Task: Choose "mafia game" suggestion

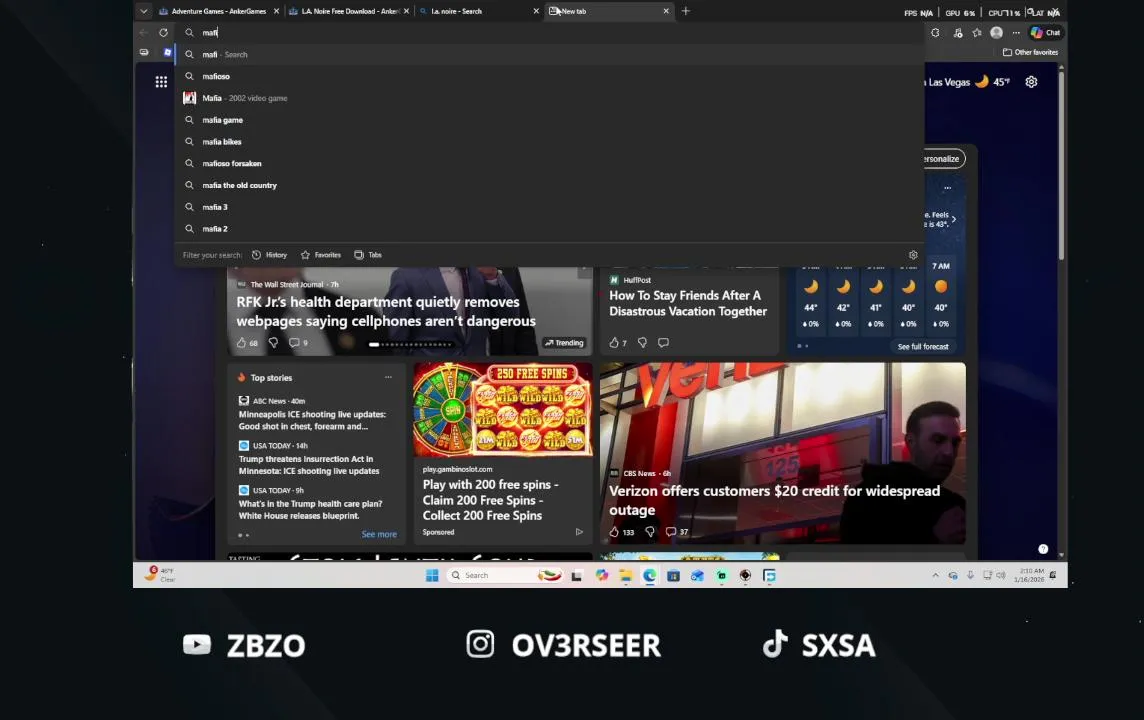Action: pos(549,120)
